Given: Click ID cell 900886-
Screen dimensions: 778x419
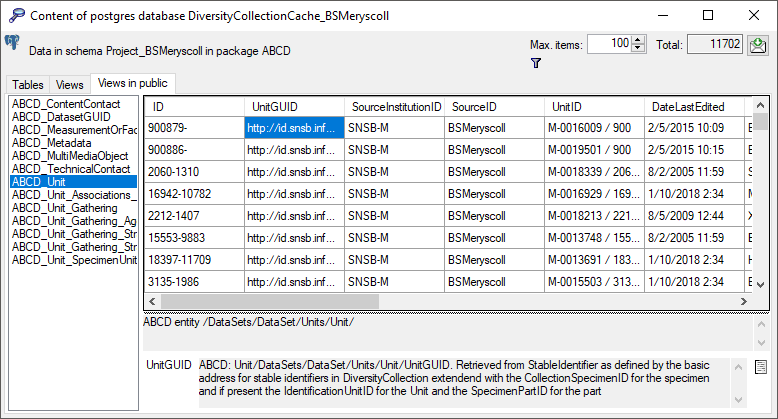Looking at the screenshot, I should click(x=194, y=149).
